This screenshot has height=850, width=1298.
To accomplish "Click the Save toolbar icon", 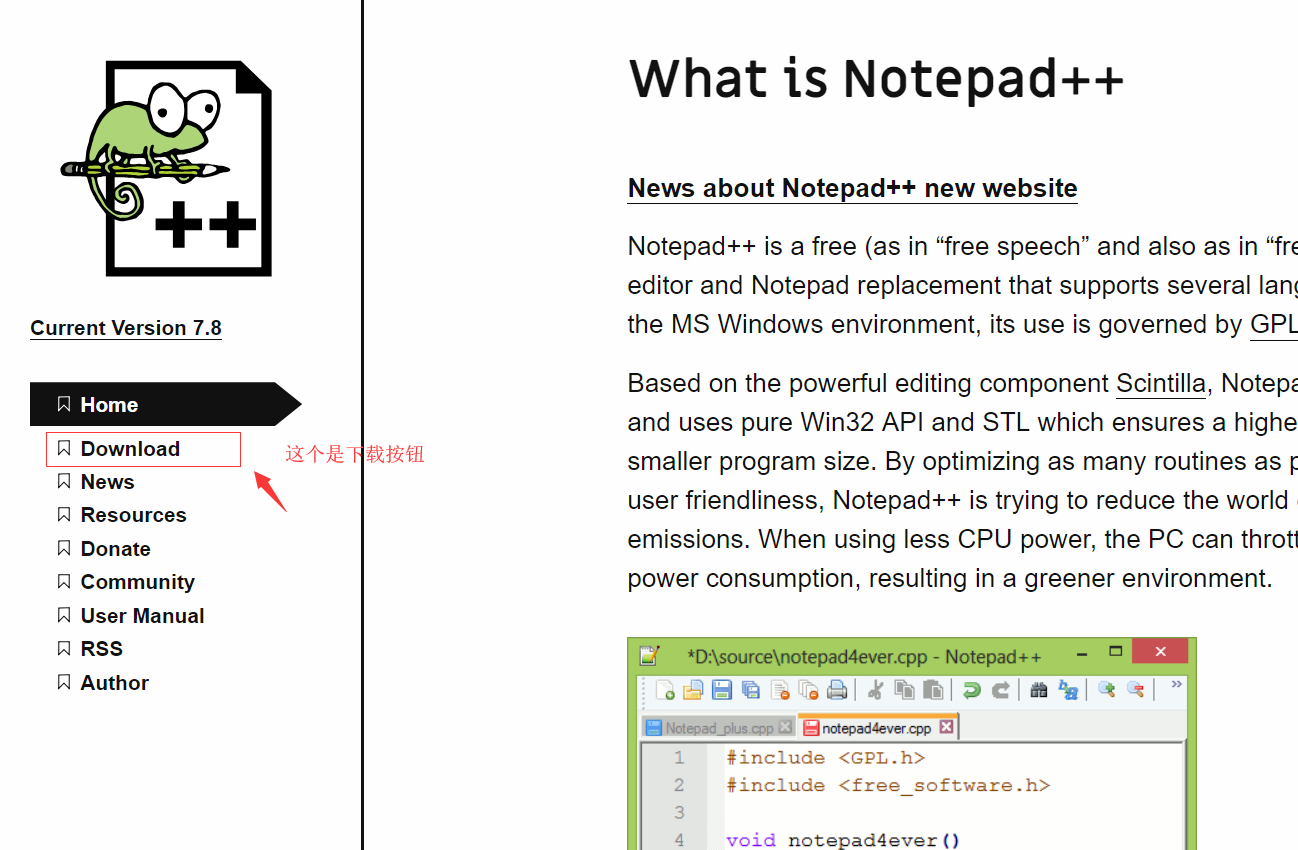I will (x=723, y=689).
